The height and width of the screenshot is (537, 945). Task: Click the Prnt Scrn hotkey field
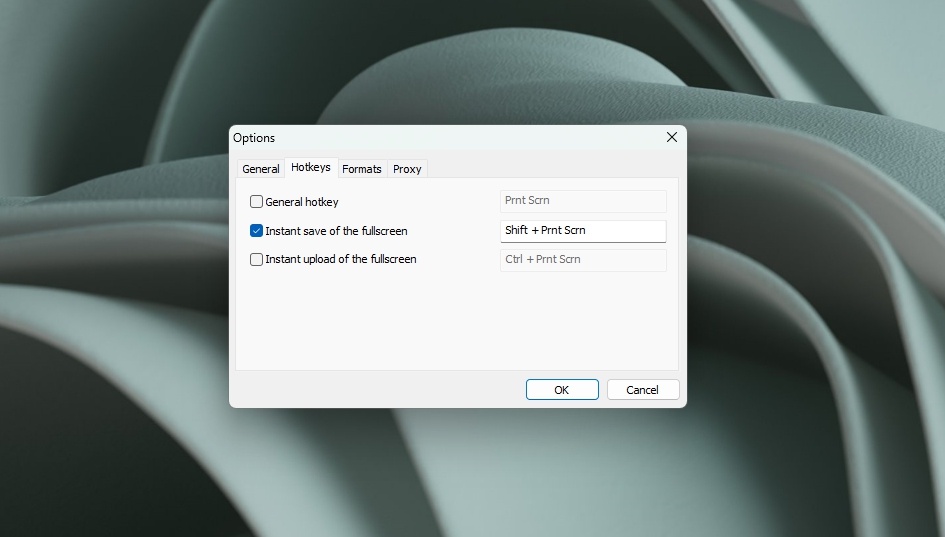click(x=583, y=201)
